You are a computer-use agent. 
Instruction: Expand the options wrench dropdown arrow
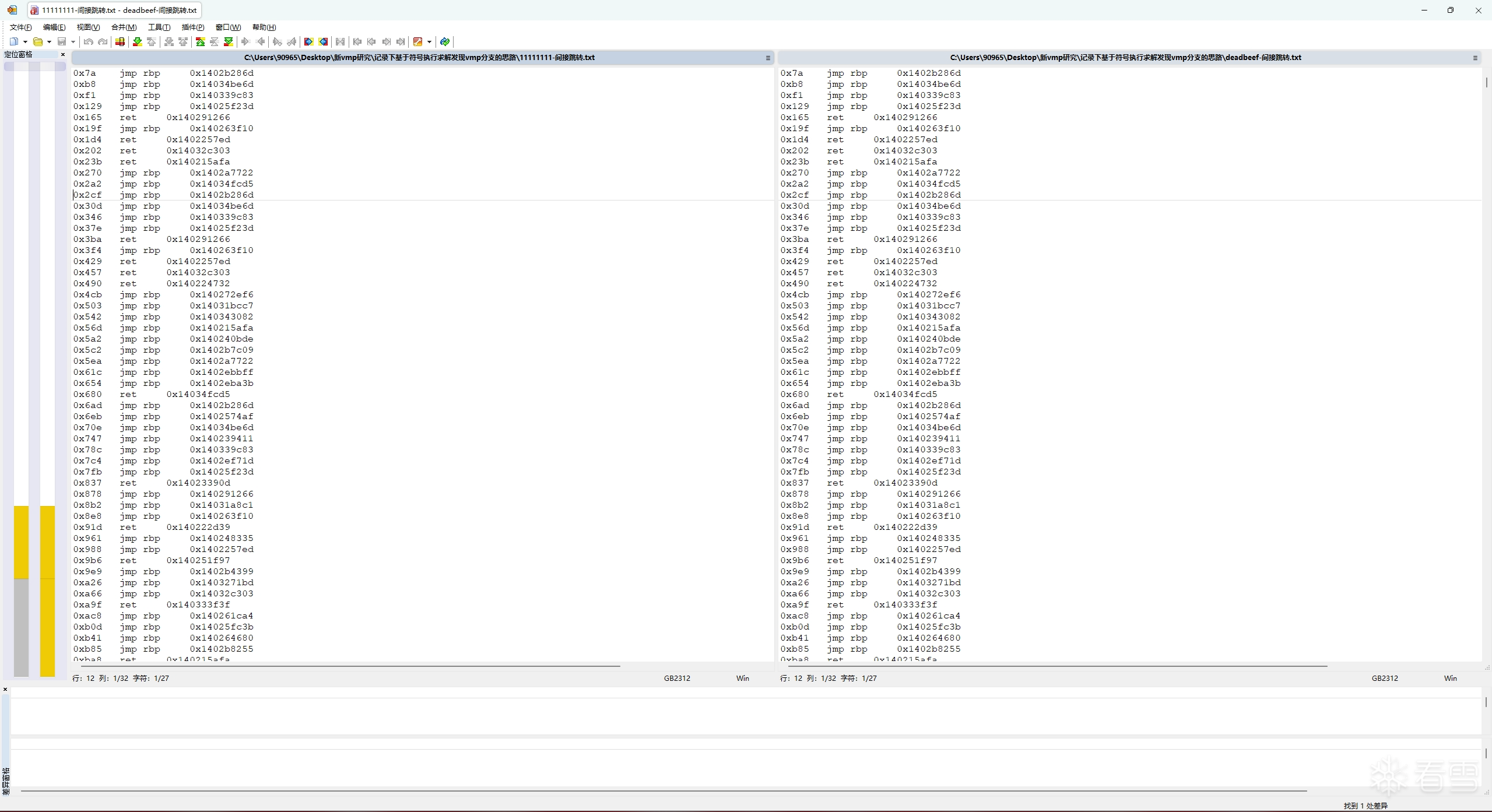(429, 41)
